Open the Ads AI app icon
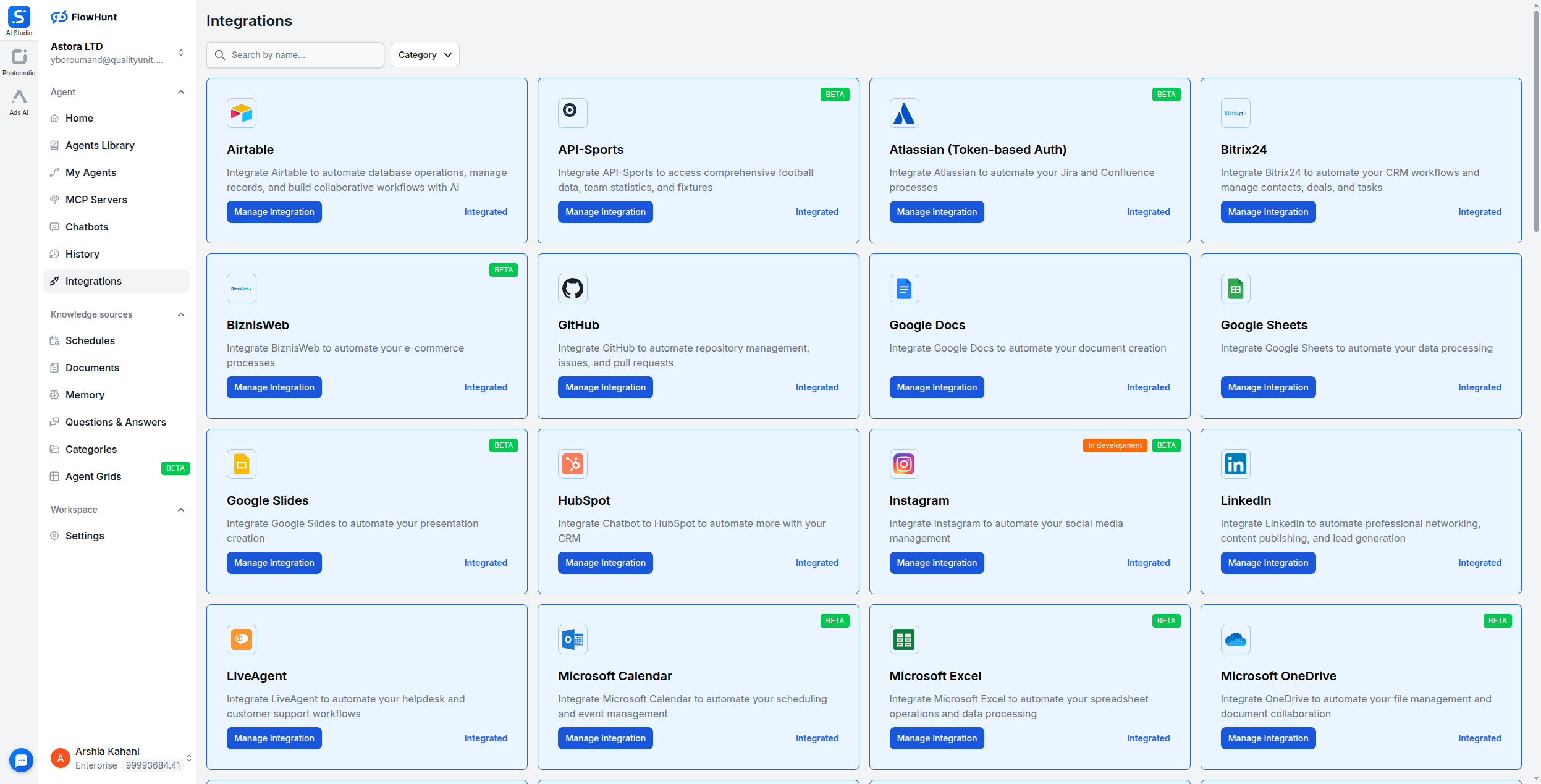 pyautogui.click(x=19, y=102)
